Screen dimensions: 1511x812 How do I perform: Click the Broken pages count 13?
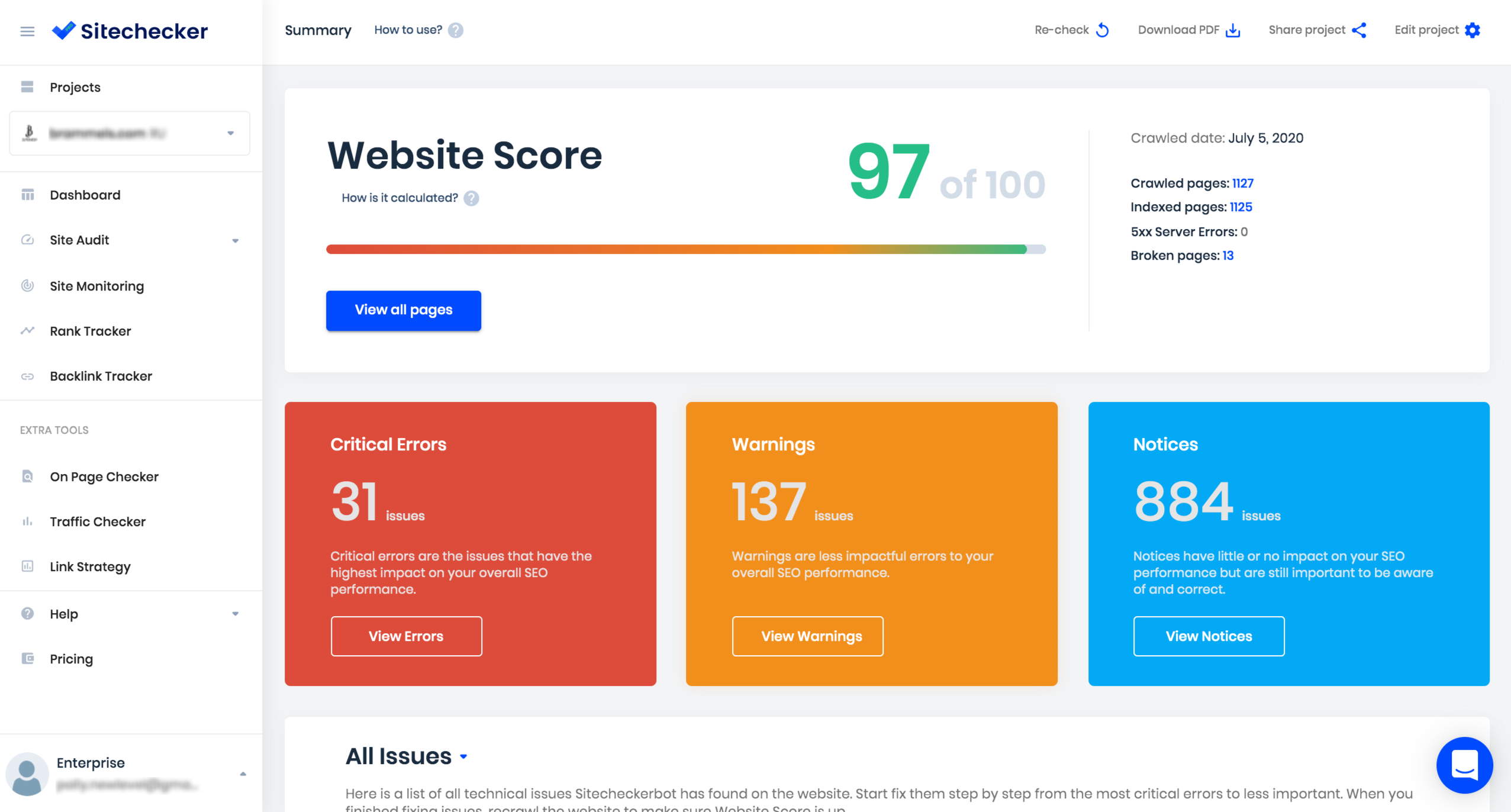[1228, 256]
